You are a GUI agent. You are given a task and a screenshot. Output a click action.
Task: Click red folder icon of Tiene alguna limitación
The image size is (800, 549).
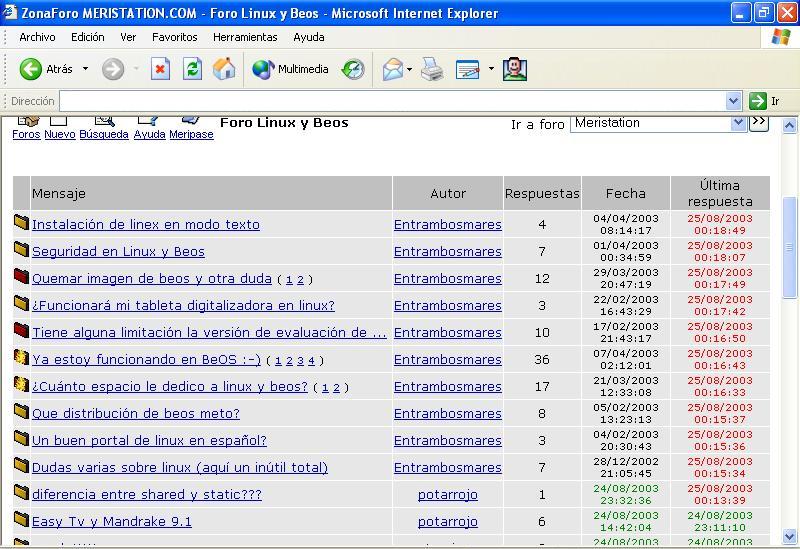[21, 331]
